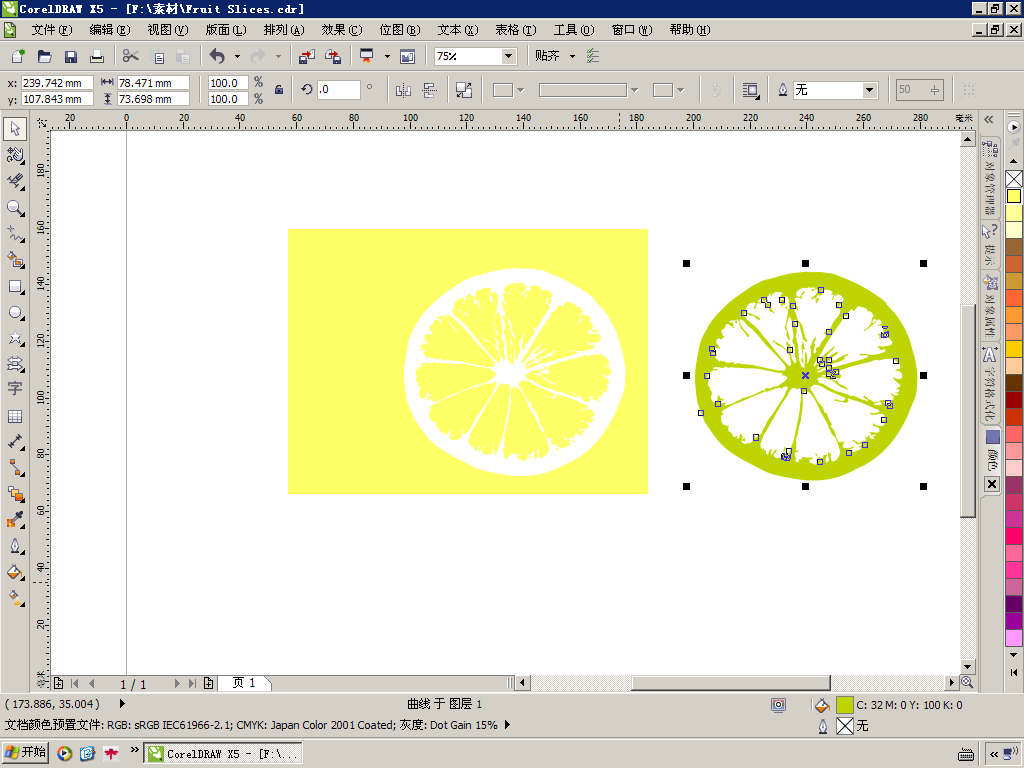Open the 帮助 menu

point(690,30)
